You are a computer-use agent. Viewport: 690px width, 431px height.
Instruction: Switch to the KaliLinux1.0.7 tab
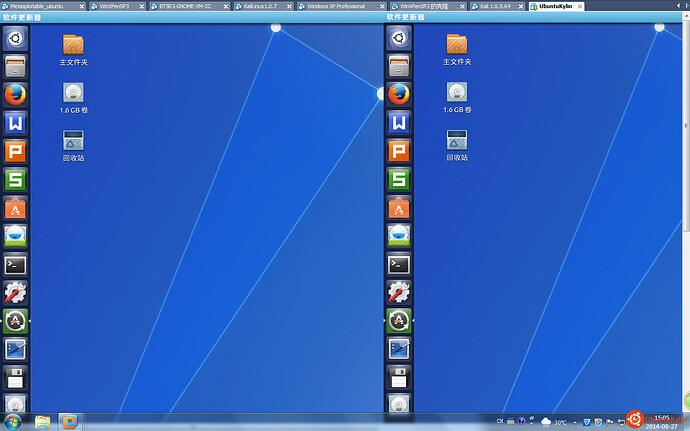tap(264, 6)
